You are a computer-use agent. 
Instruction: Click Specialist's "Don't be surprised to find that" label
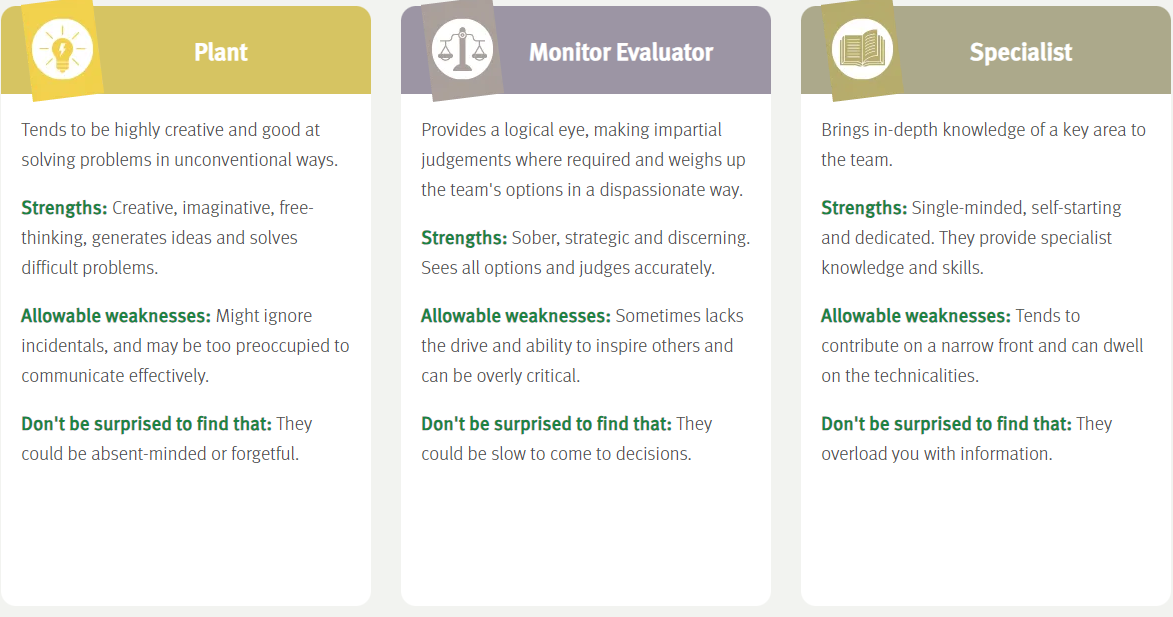(x=946, y=424)
